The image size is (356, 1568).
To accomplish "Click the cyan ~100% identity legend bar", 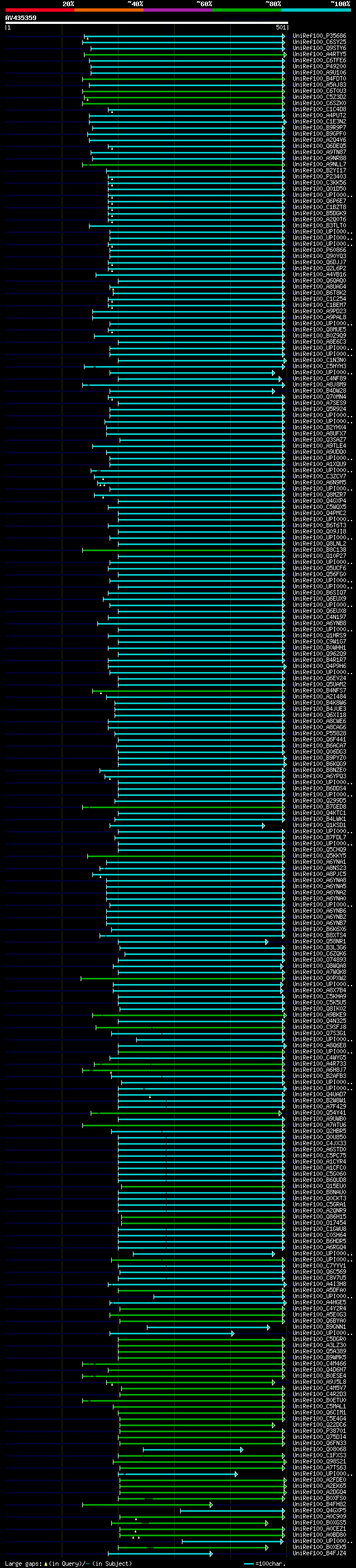I will [316, 10].
